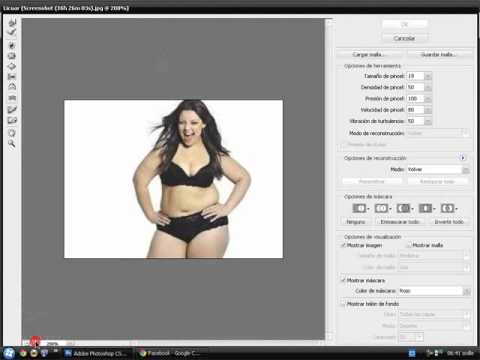Image resolution: width=480 pixels, height=360 pixels.
Task: Open the Windows Start menu
Action: coord(9,353)
